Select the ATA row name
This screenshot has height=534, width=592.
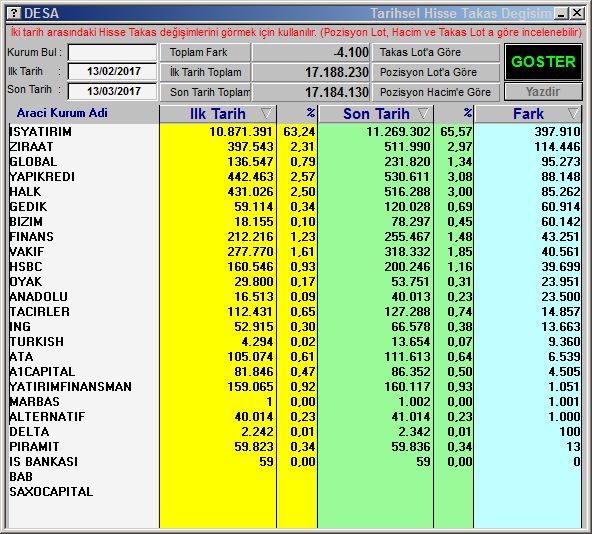pos(22,357)
